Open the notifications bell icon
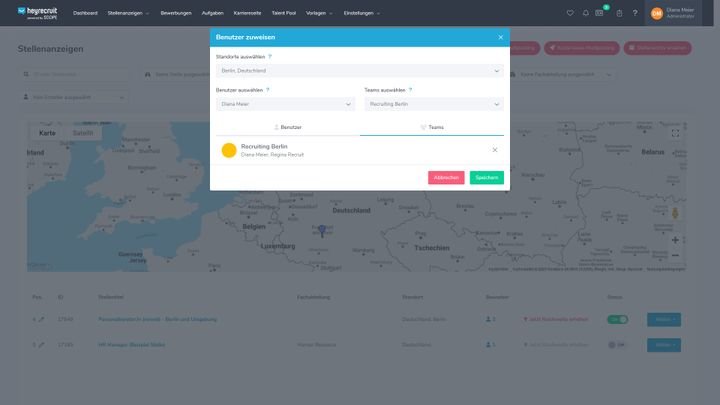The width and height of the screenshot is (720, 405). tap(585, 13)
